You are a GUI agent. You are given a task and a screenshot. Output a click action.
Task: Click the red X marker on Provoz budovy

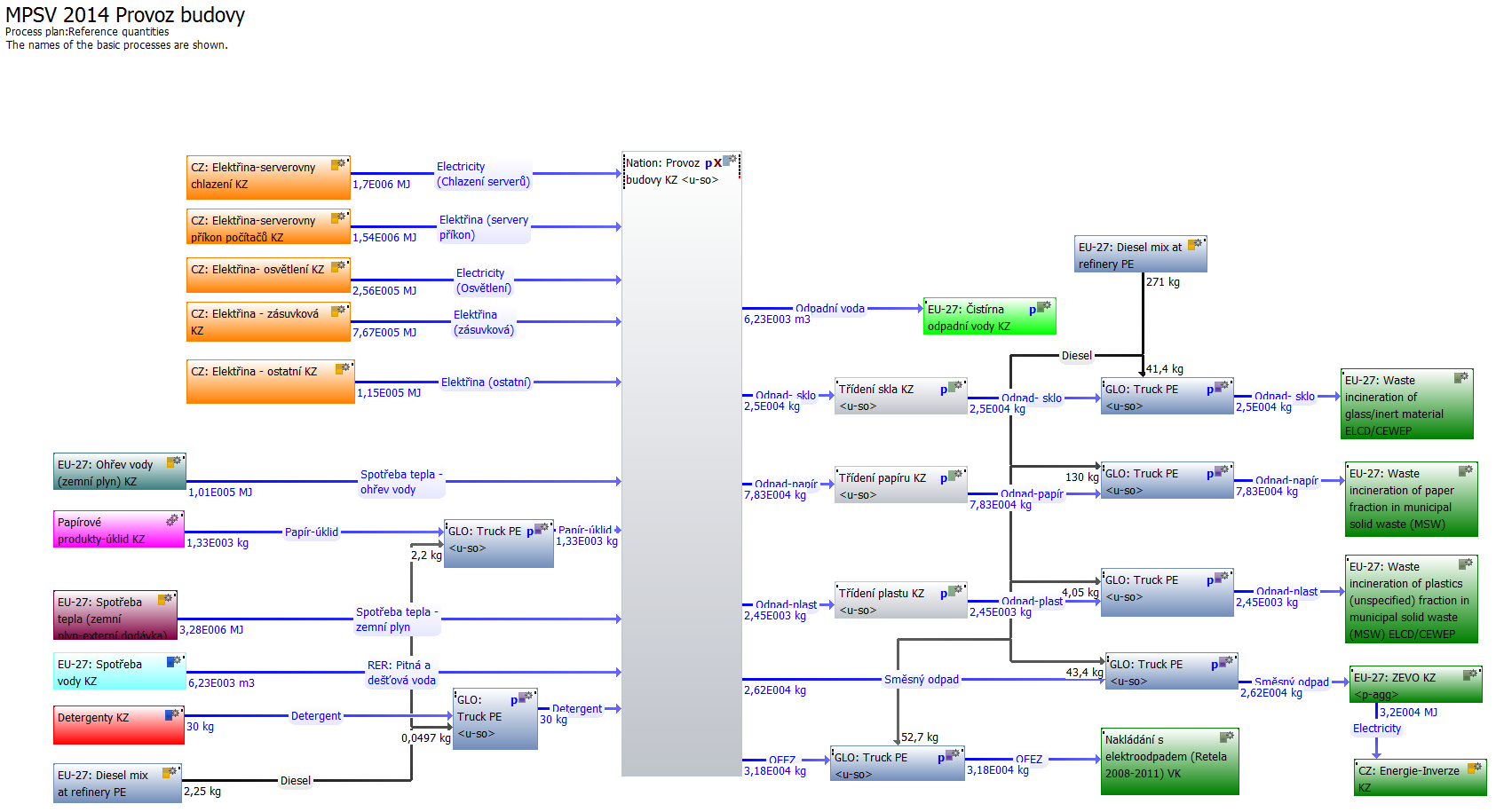(x=717, y=163)
